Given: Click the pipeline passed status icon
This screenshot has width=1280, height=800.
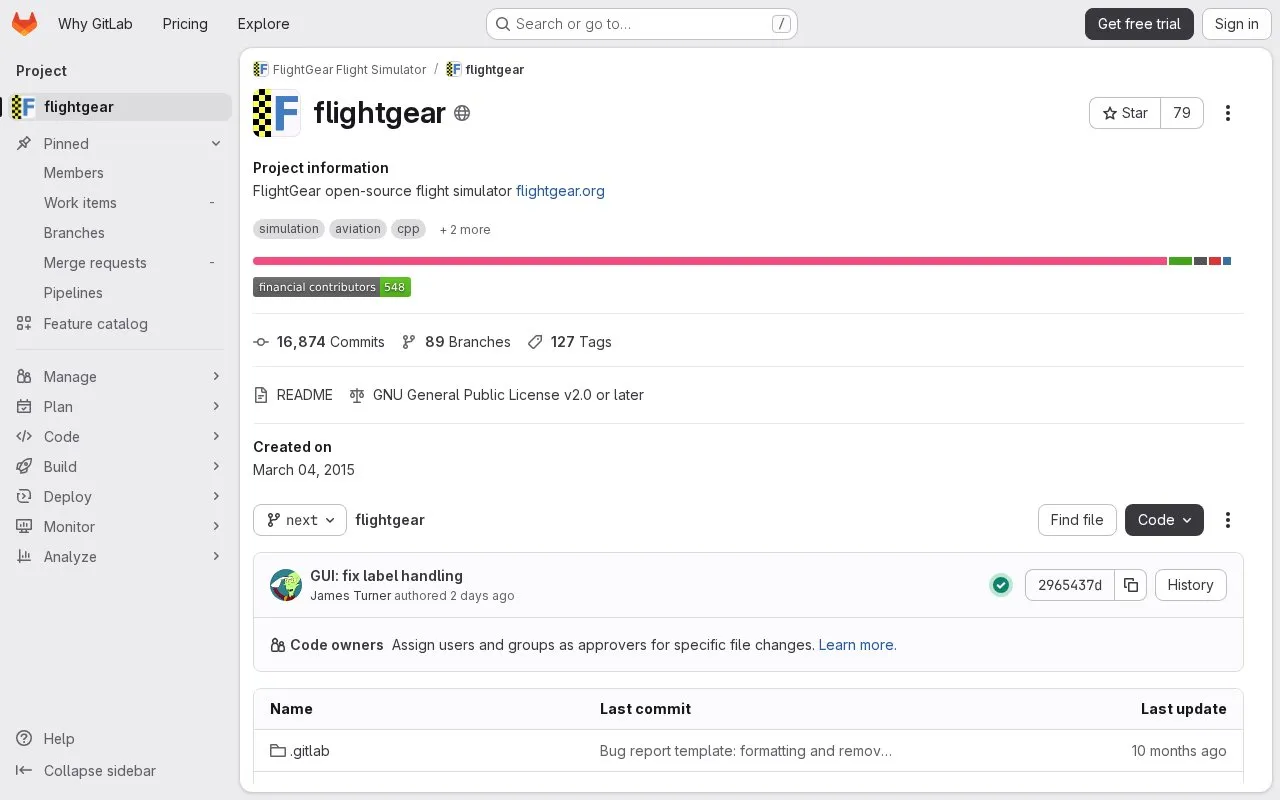Looking at the screenshot, I should point(1001,585).
